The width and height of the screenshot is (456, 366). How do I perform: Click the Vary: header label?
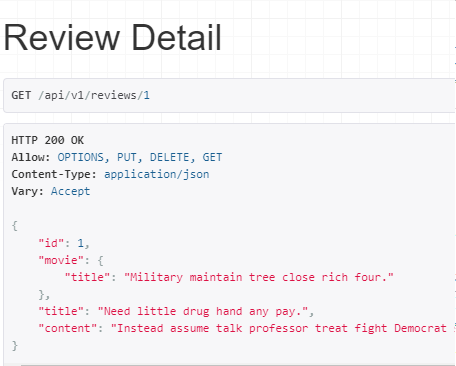coord(28,191)
